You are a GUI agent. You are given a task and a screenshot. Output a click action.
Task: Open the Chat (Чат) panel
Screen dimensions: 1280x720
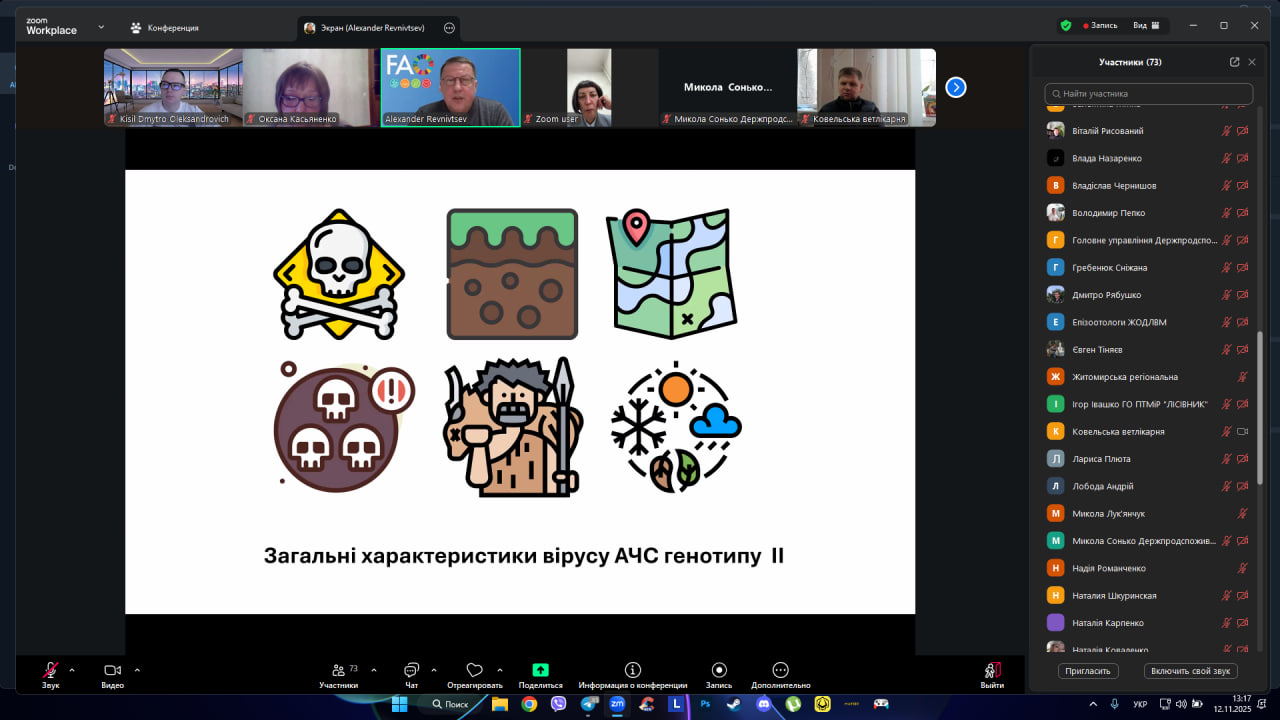tap(411, 670)
